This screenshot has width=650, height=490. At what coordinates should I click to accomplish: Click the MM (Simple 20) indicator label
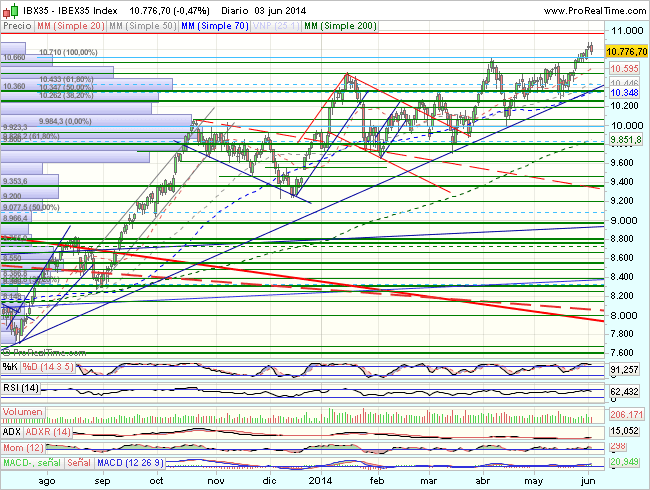[x=70, y=26]
